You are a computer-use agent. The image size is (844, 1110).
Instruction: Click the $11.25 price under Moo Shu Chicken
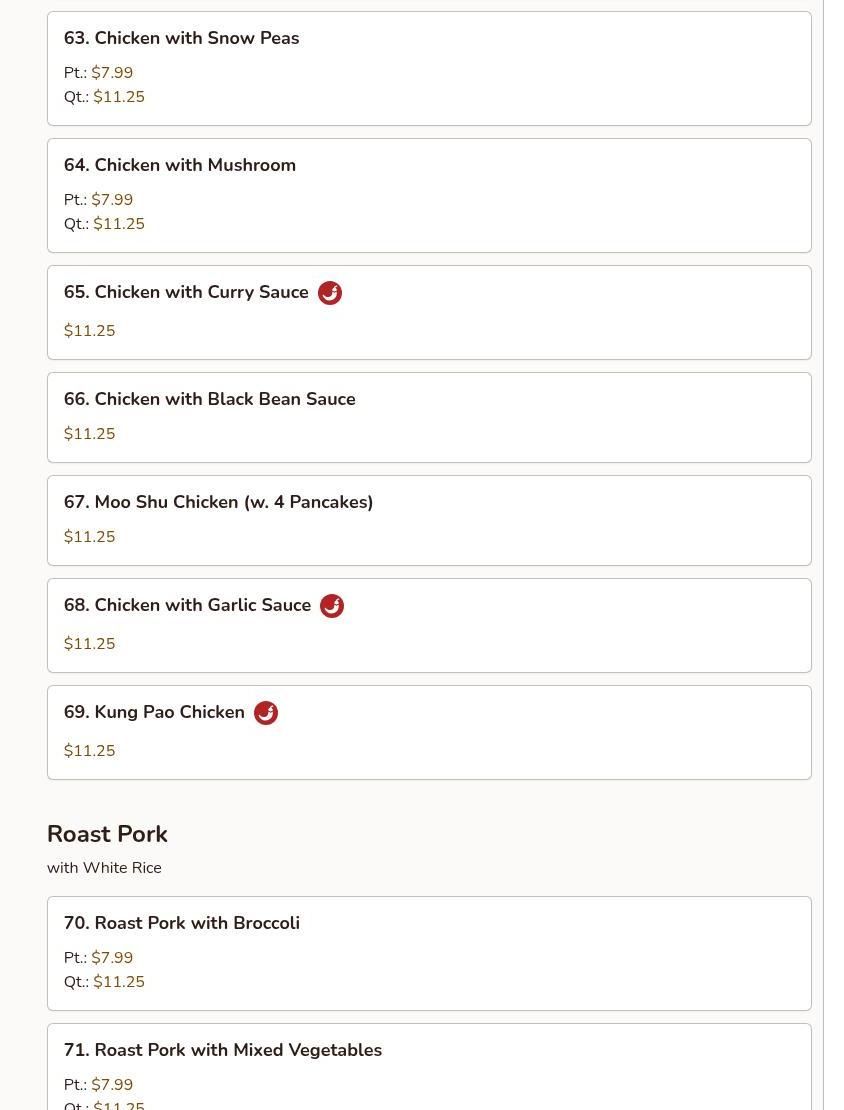coord(90,537)
